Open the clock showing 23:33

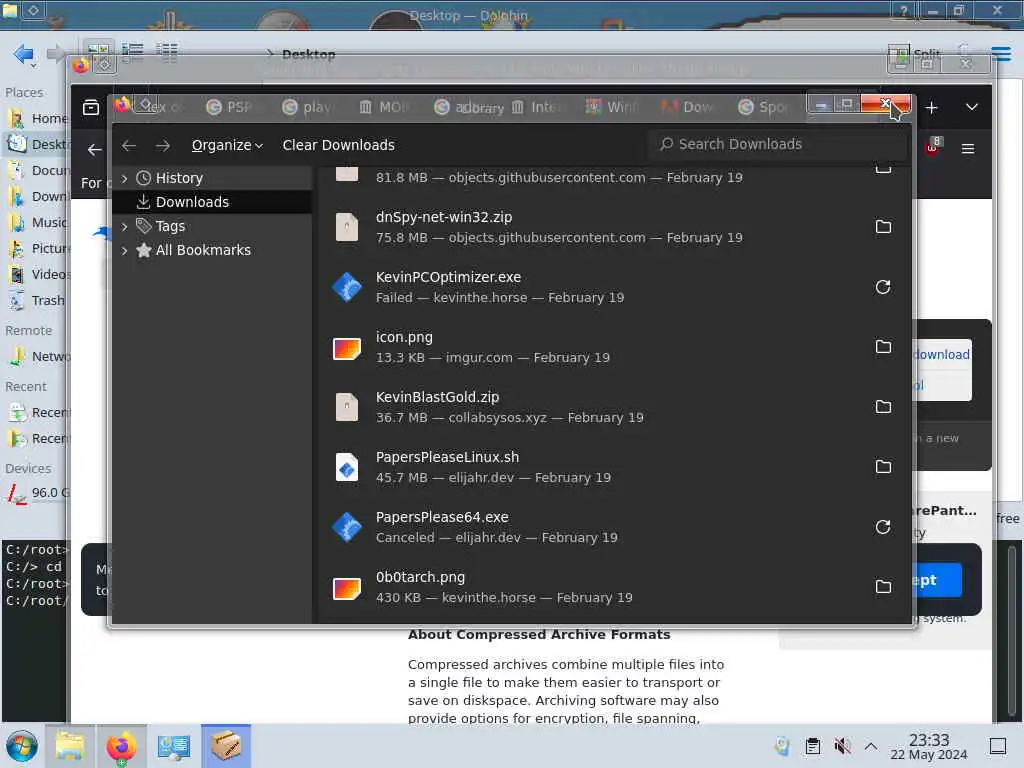point(929,746)
